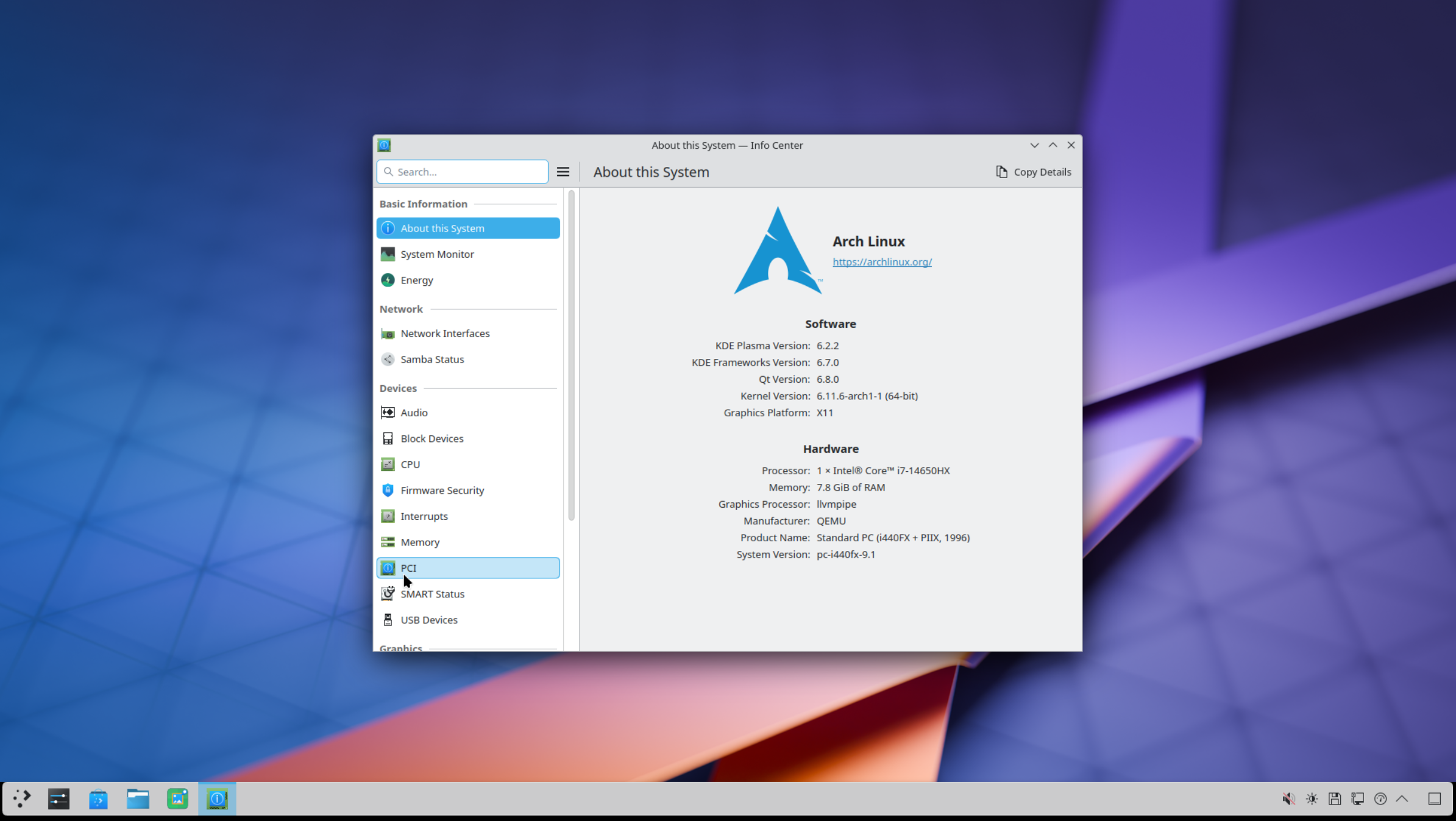The height and width of the screenshot is (821, 1456).
Task: Focus the sidebar Search field
Action: click(463, 172)
